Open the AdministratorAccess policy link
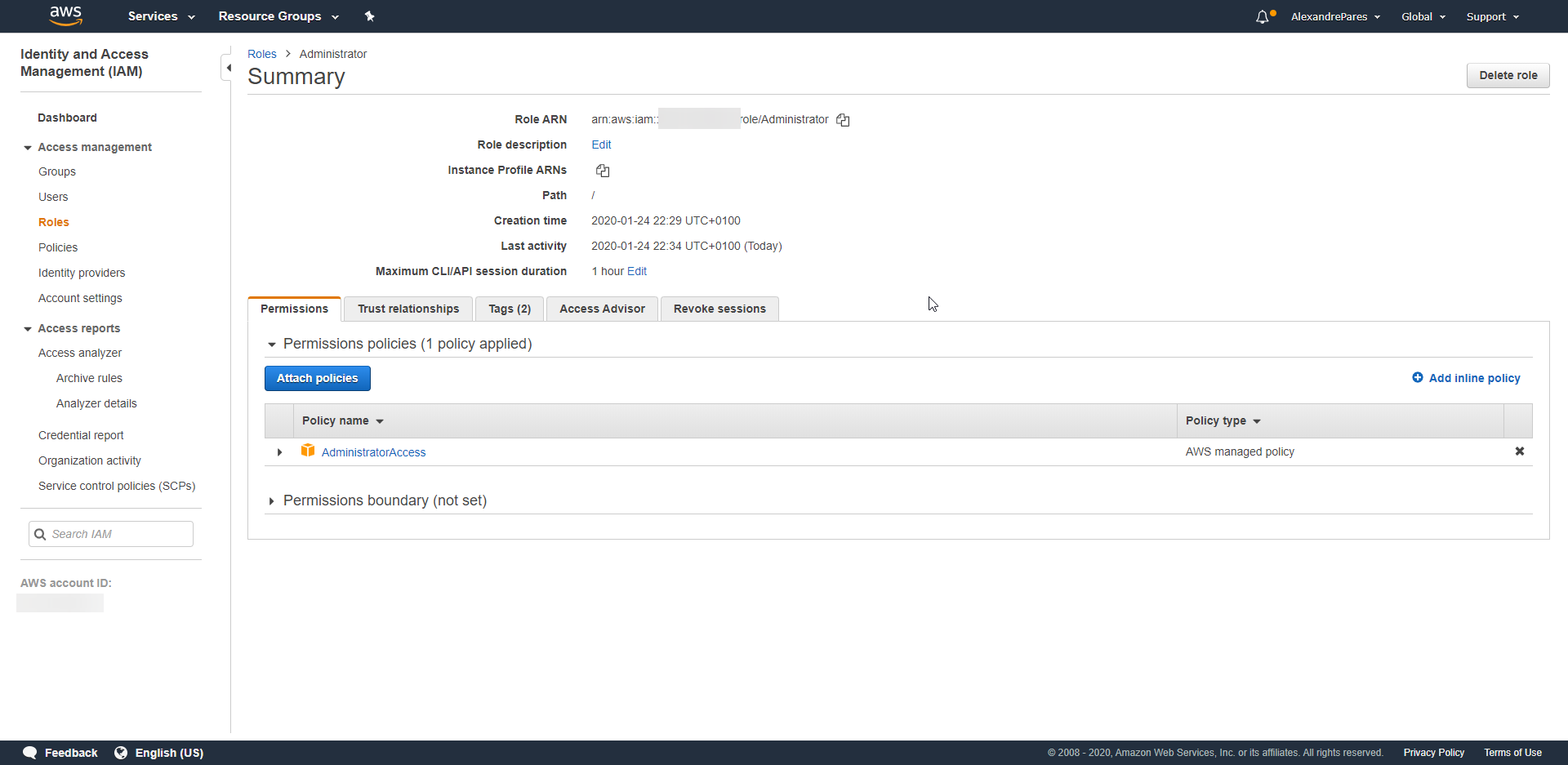This screenshot has width=1568, height=765. point(373,452)
